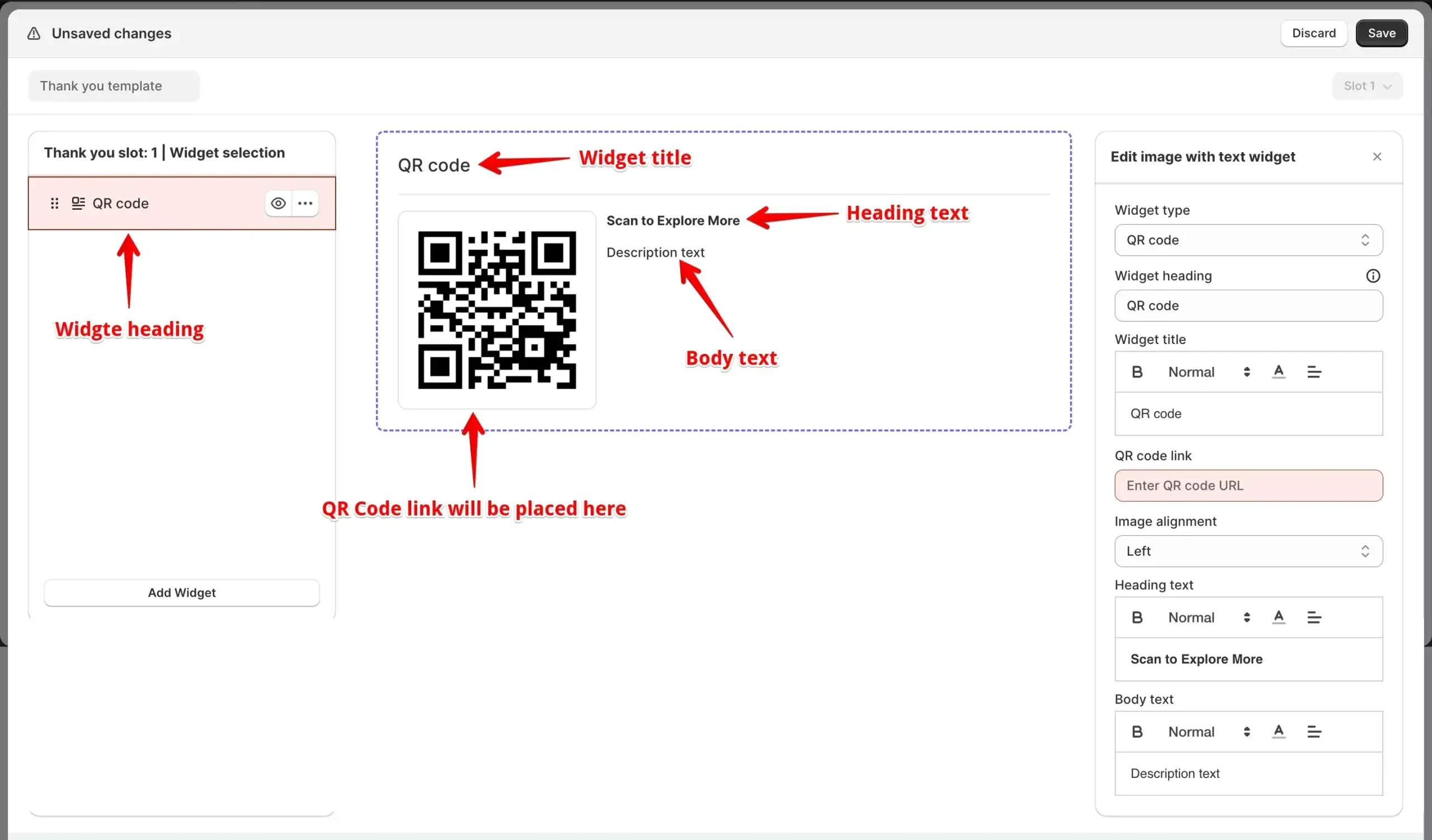Toggle bold in Widget title toolbar
Image resolution: width=1432 pixels, height=840 pixels.
click(x=1137, y=372)
